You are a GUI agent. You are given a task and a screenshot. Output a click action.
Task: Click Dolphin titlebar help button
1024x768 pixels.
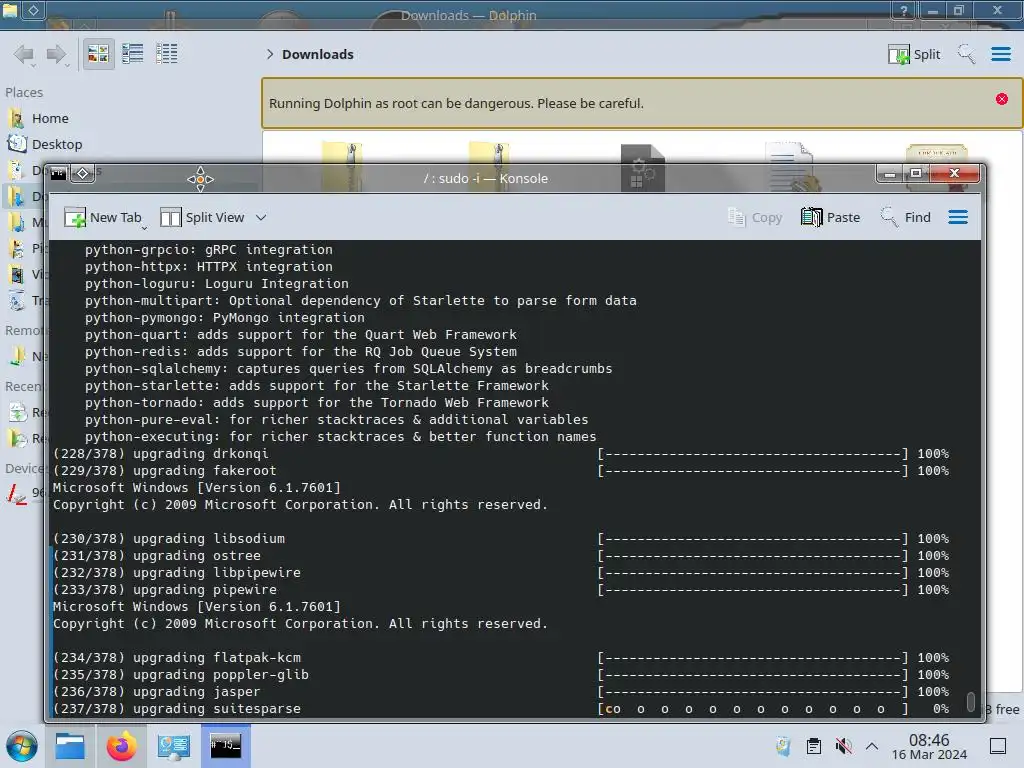coord(904,10)
